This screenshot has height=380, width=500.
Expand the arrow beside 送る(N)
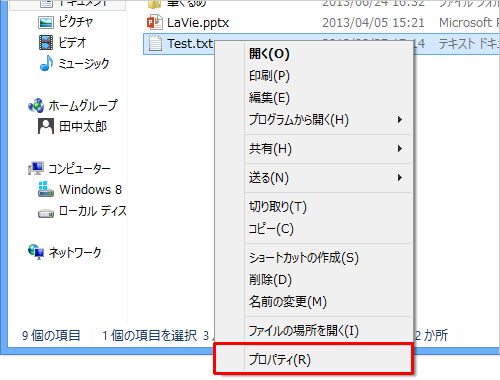pos(400,178)
